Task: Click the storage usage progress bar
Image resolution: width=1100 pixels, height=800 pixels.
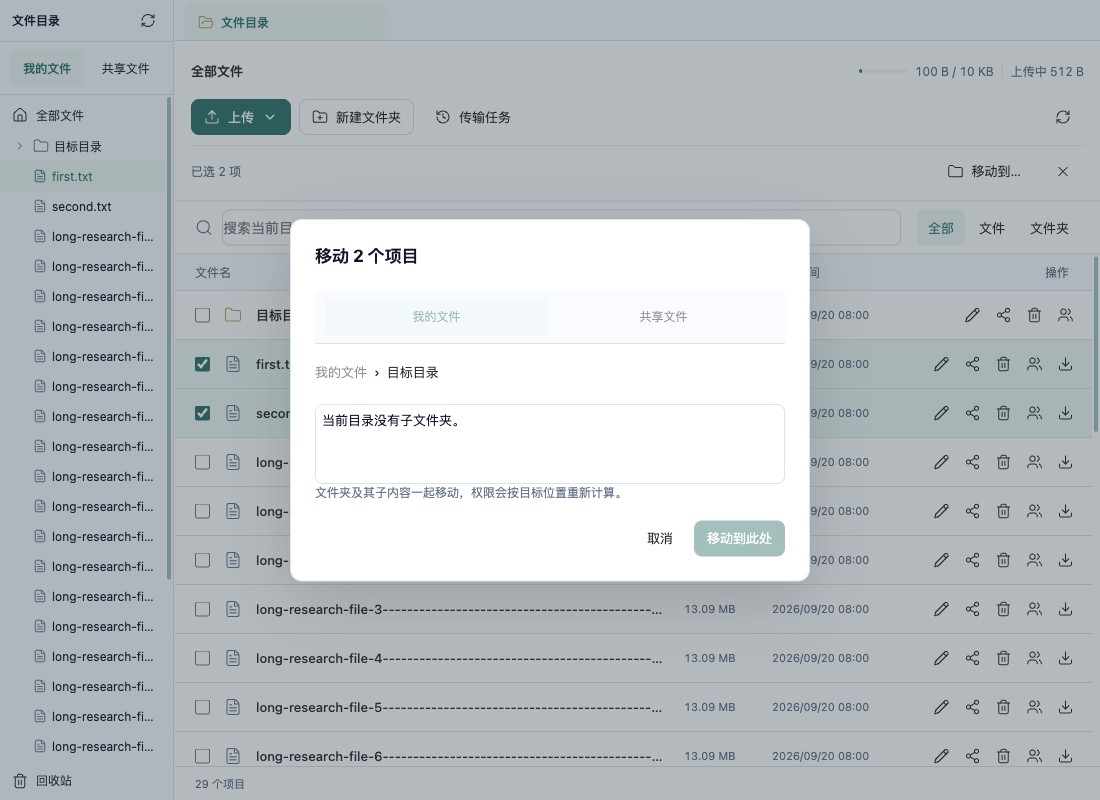Action: [883, 71]
